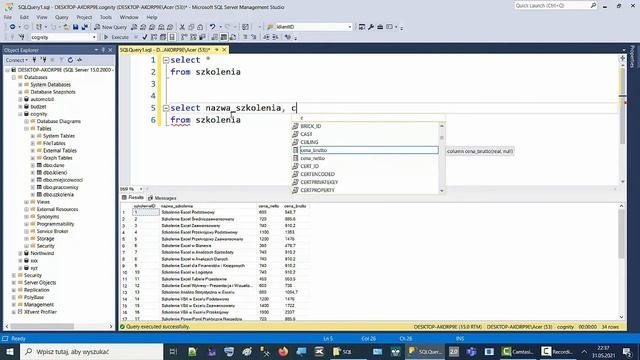Click the Save All icon

pos(84,27)
